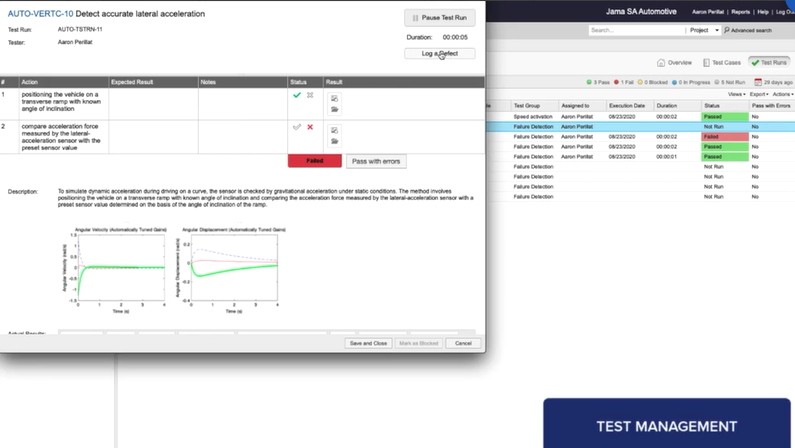Open step 2 result attachment folder icon
This screenshot has width=795, height=448.
pos(335,141)
